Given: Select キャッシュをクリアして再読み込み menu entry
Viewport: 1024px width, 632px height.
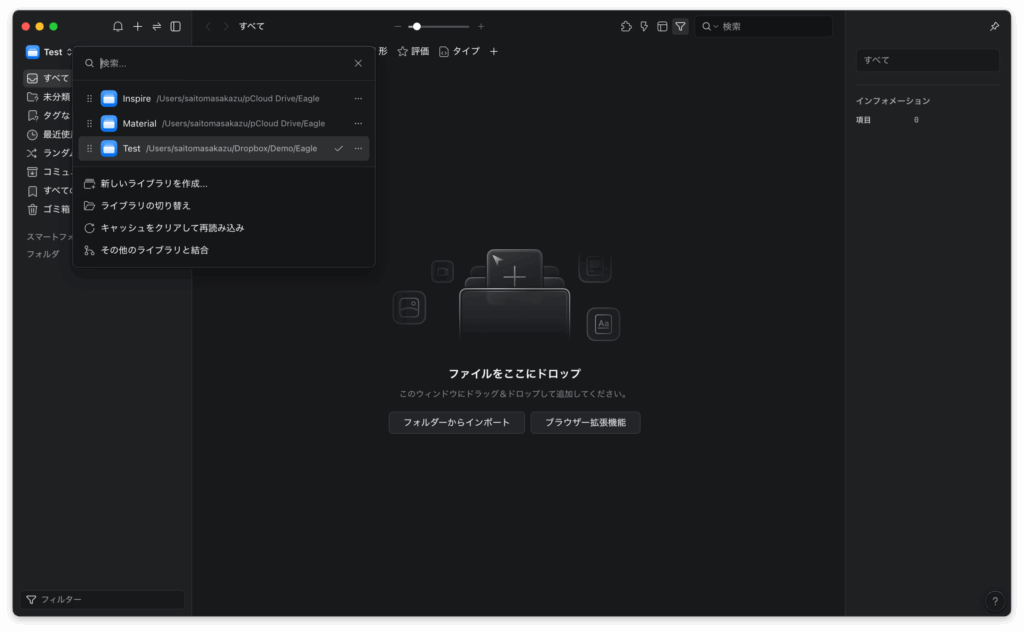Looking at the screenshot, I should coord(172,228).
